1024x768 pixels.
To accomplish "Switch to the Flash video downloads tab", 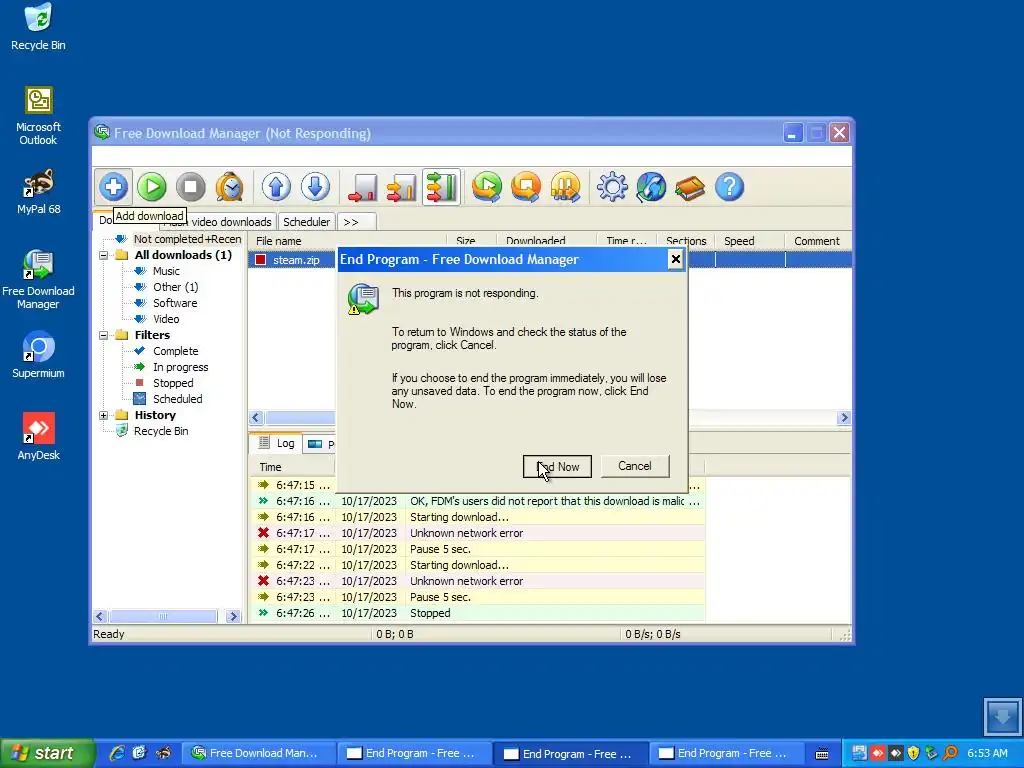I will pos(218,222).
